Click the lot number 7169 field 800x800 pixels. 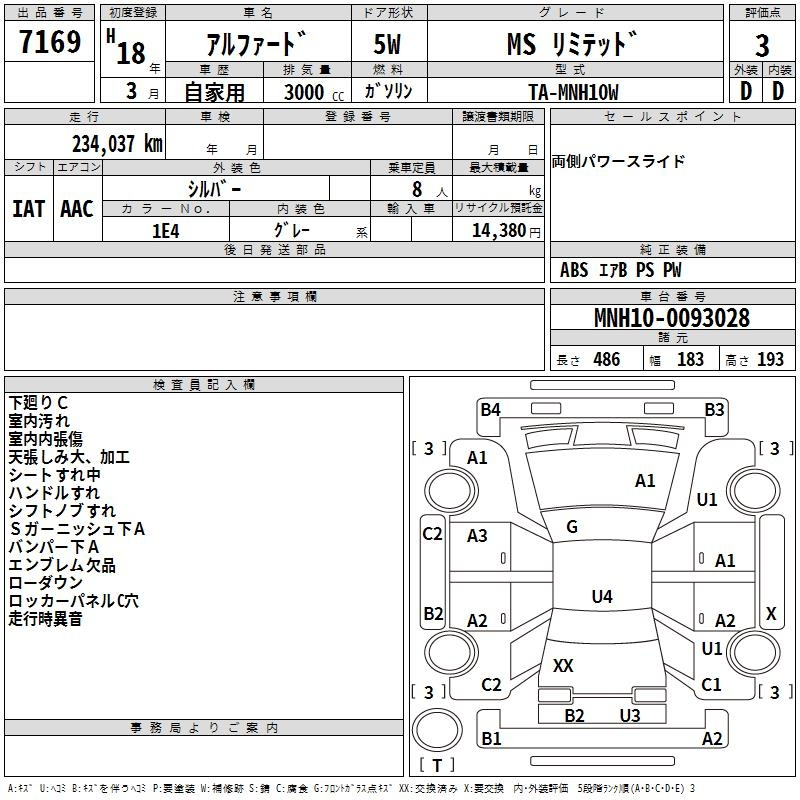(x=49, y=42)
